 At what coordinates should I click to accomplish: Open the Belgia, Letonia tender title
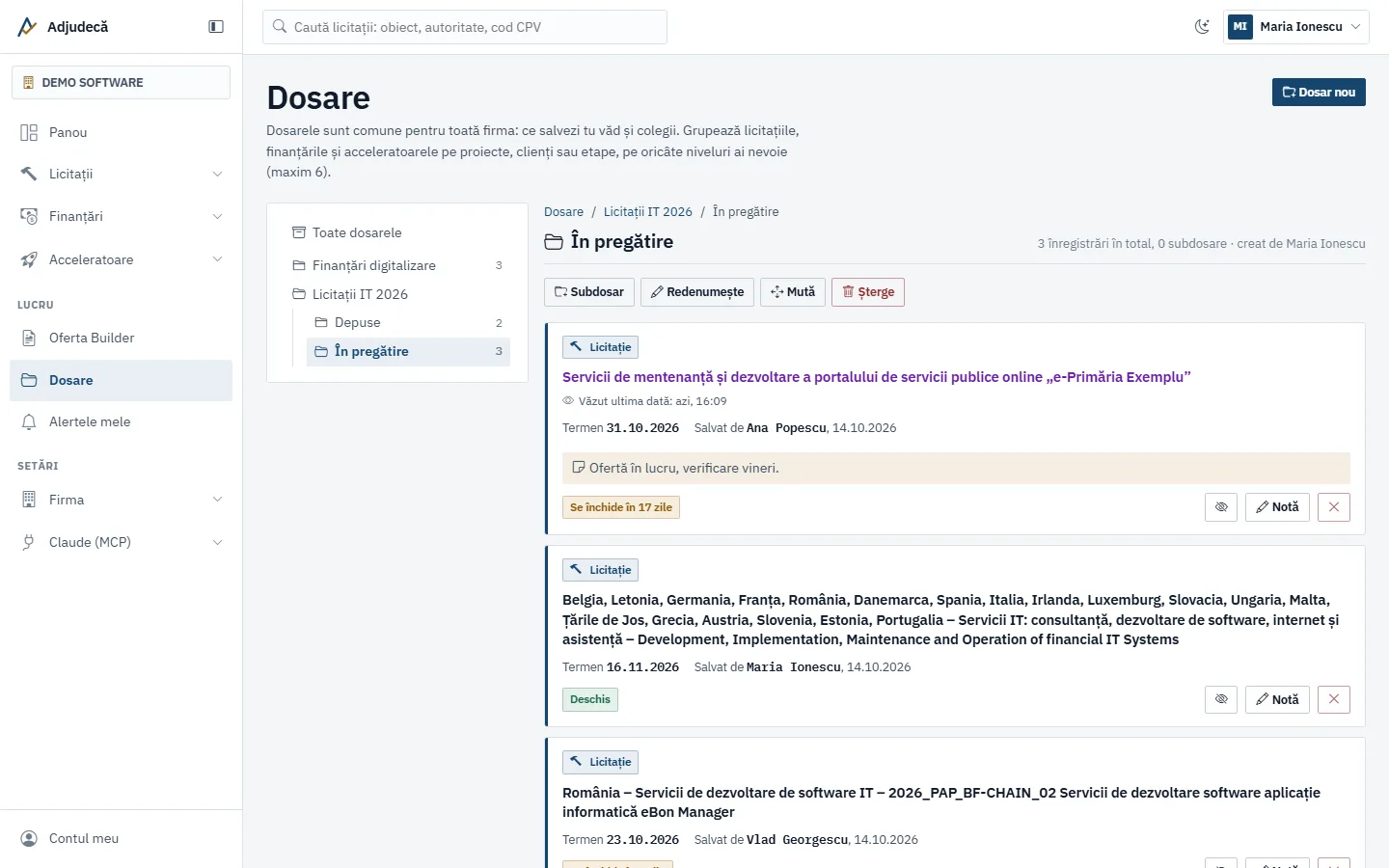951,619
